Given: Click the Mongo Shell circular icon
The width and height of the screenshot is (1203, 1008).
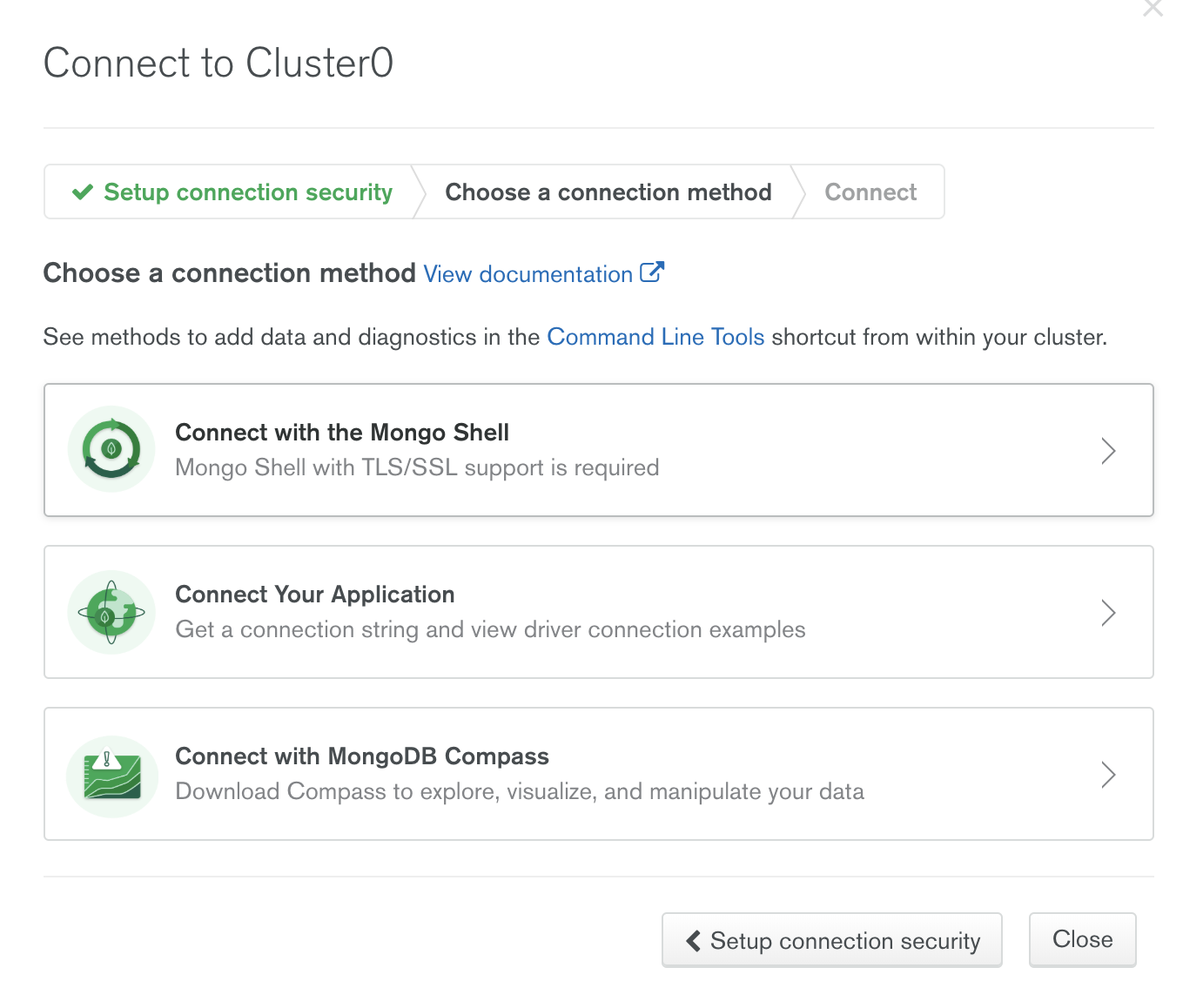Looking at the screenshot, I should 111,449.
